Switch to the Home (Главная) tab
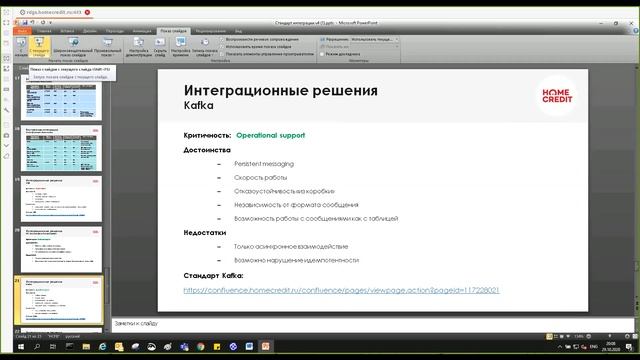The image size is (640, 360). coord(44,31)
